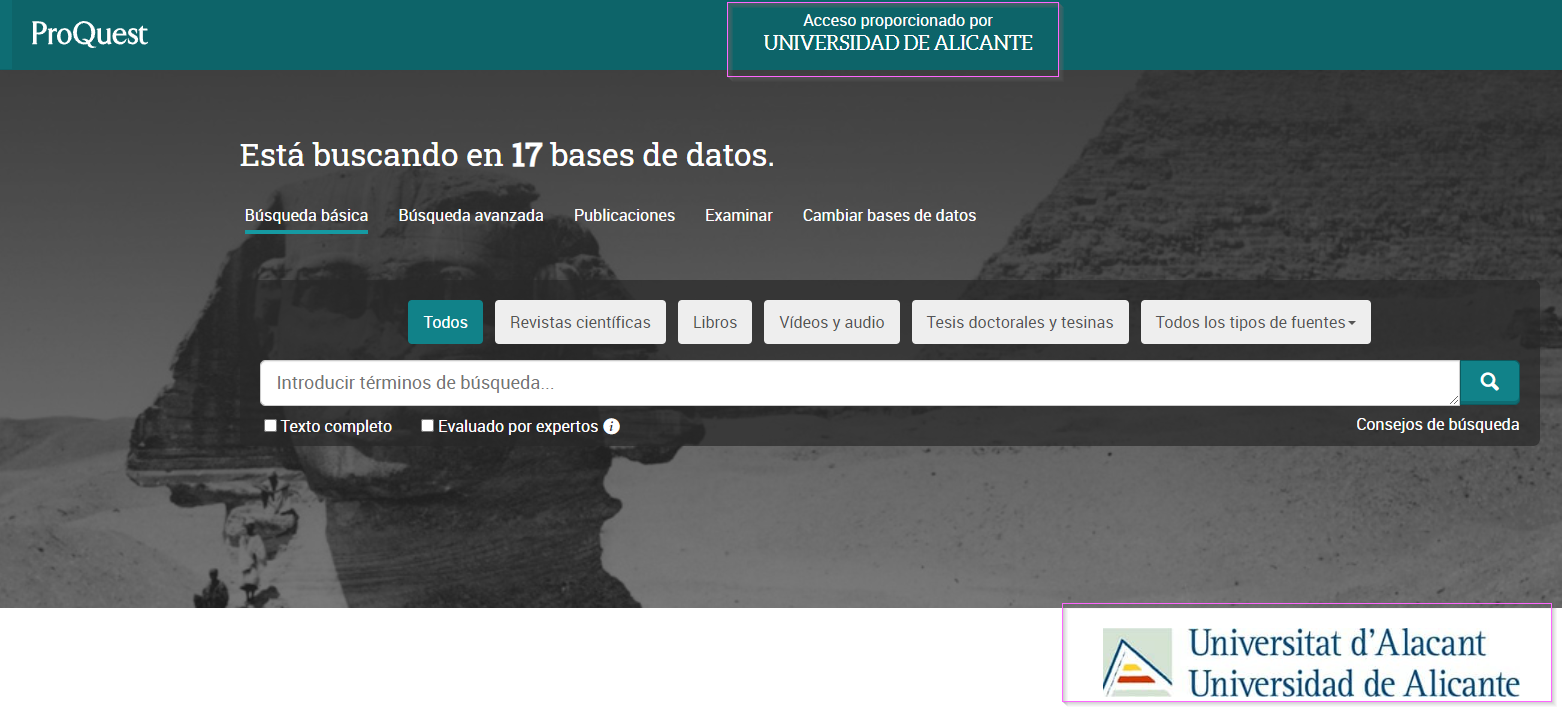Open the Consejos de búsqueda link
1562x707 pixels.
[1437, 425]
